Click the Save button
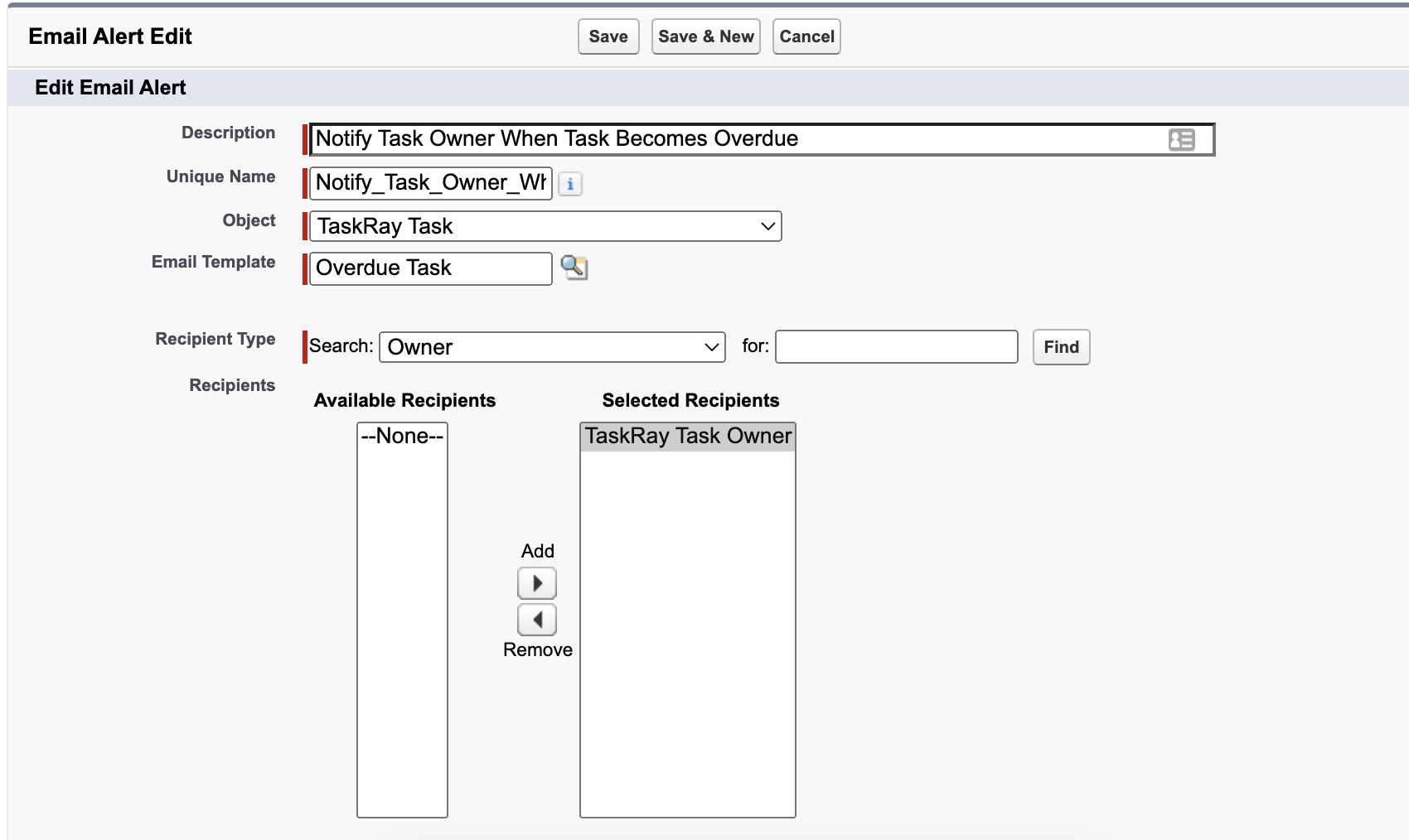The image size is (1409, 840). [x=608, y=36]
